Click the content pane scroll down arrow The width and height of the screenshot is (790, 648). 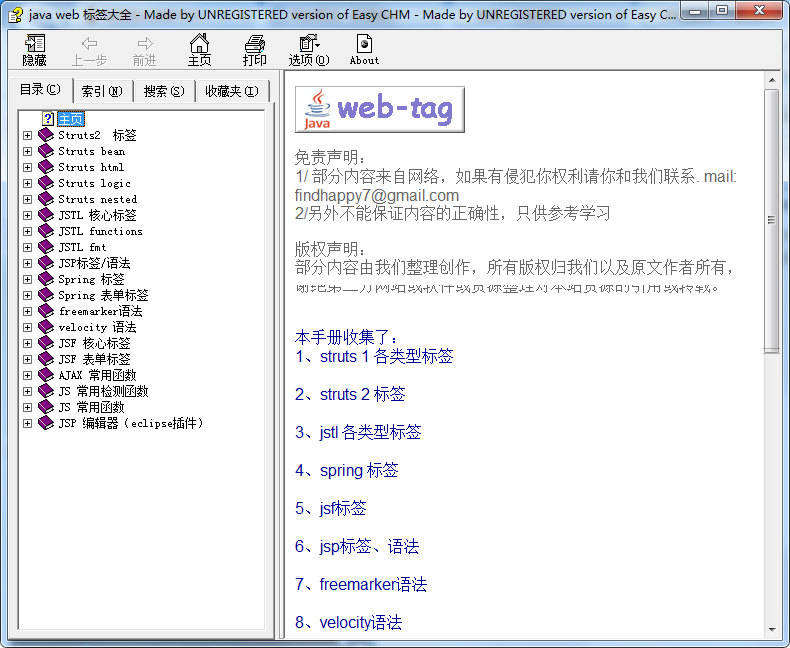771,630
